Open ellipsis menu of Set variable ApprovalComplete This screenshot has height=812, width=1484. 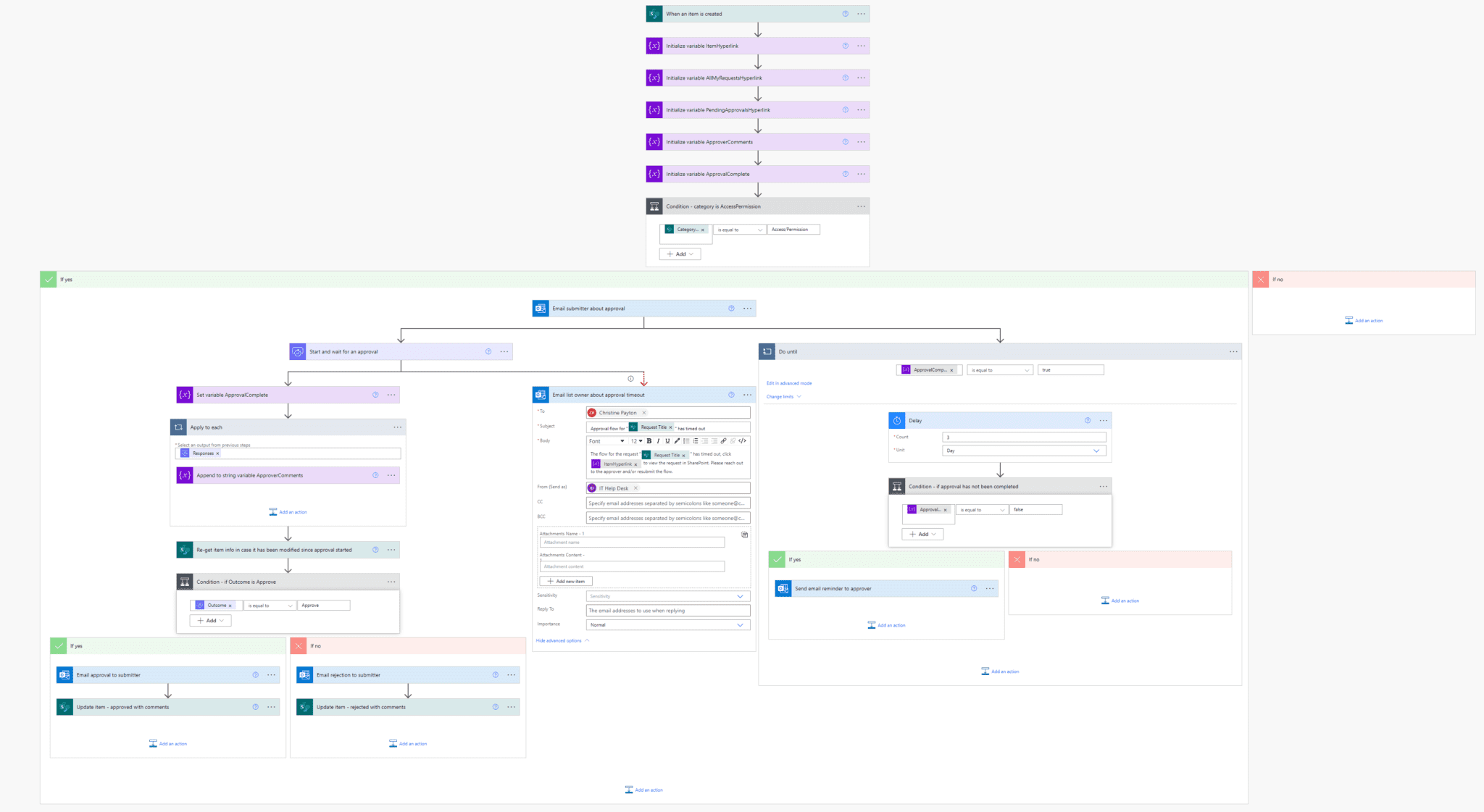tap(391, 395)
